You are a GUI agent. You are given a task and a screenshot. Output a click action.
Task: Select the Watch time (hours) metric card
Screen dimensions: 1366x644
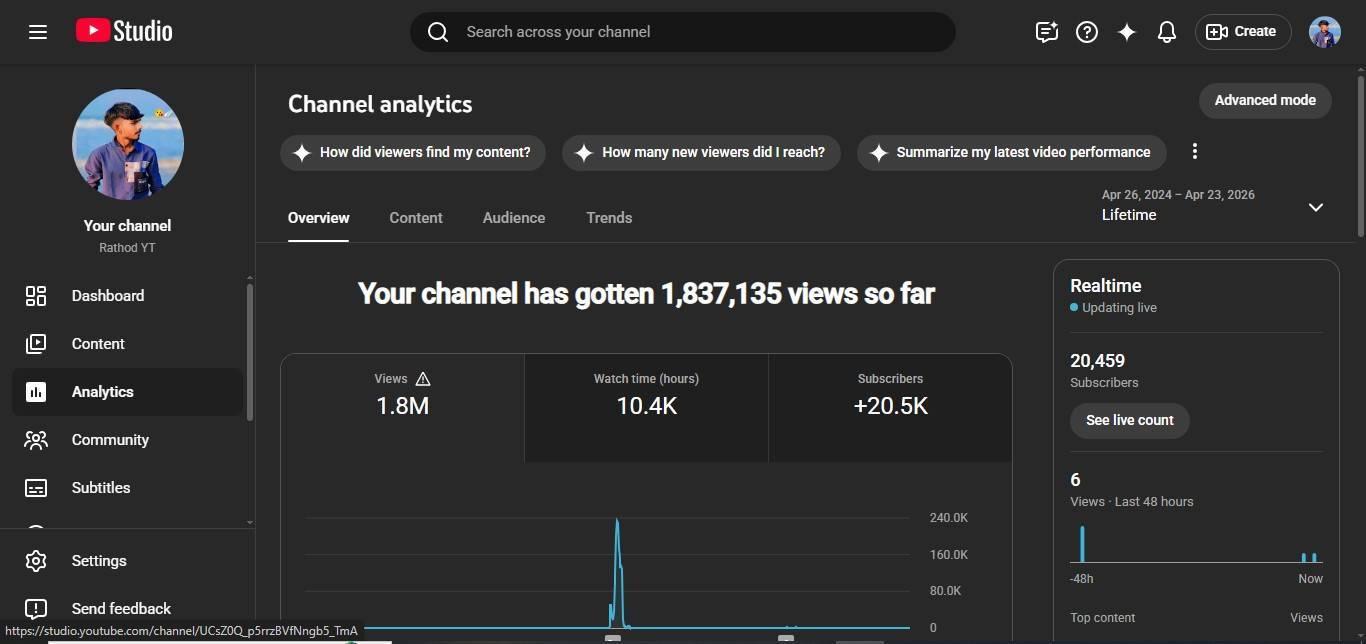point(646,395)
